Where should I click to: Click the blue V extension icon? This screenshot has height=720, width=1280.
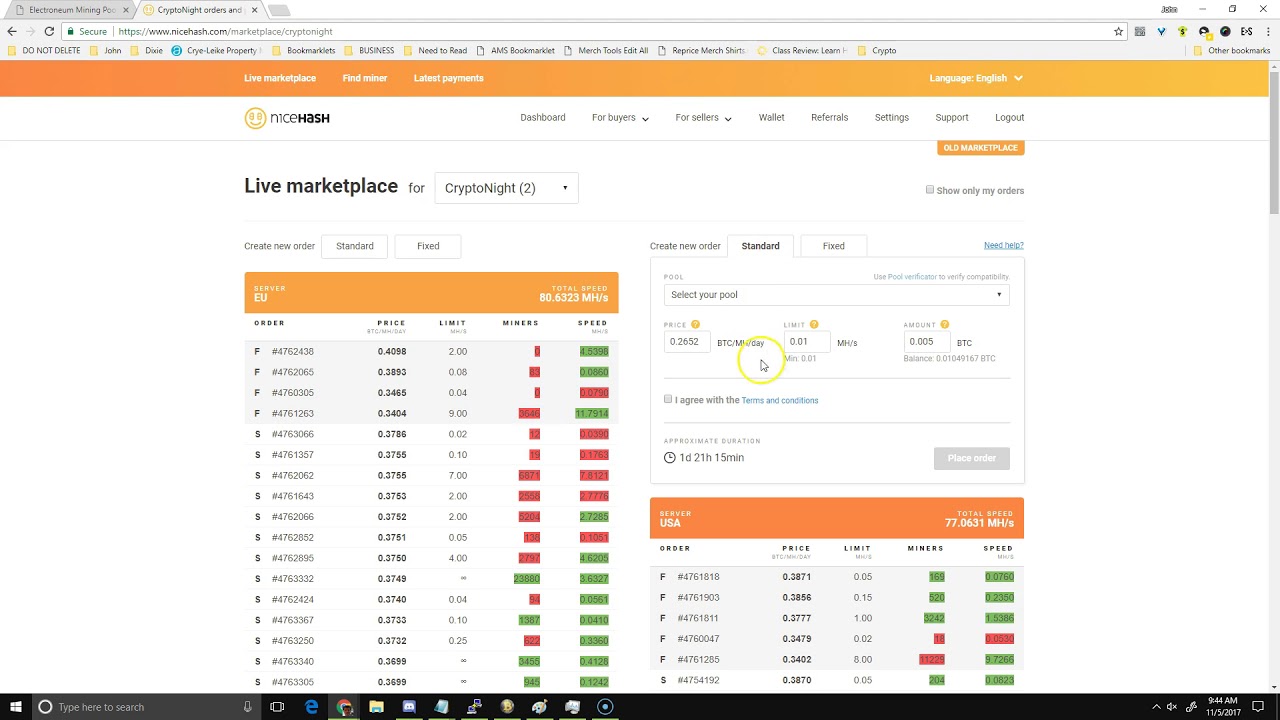[x=1161, y=31]
